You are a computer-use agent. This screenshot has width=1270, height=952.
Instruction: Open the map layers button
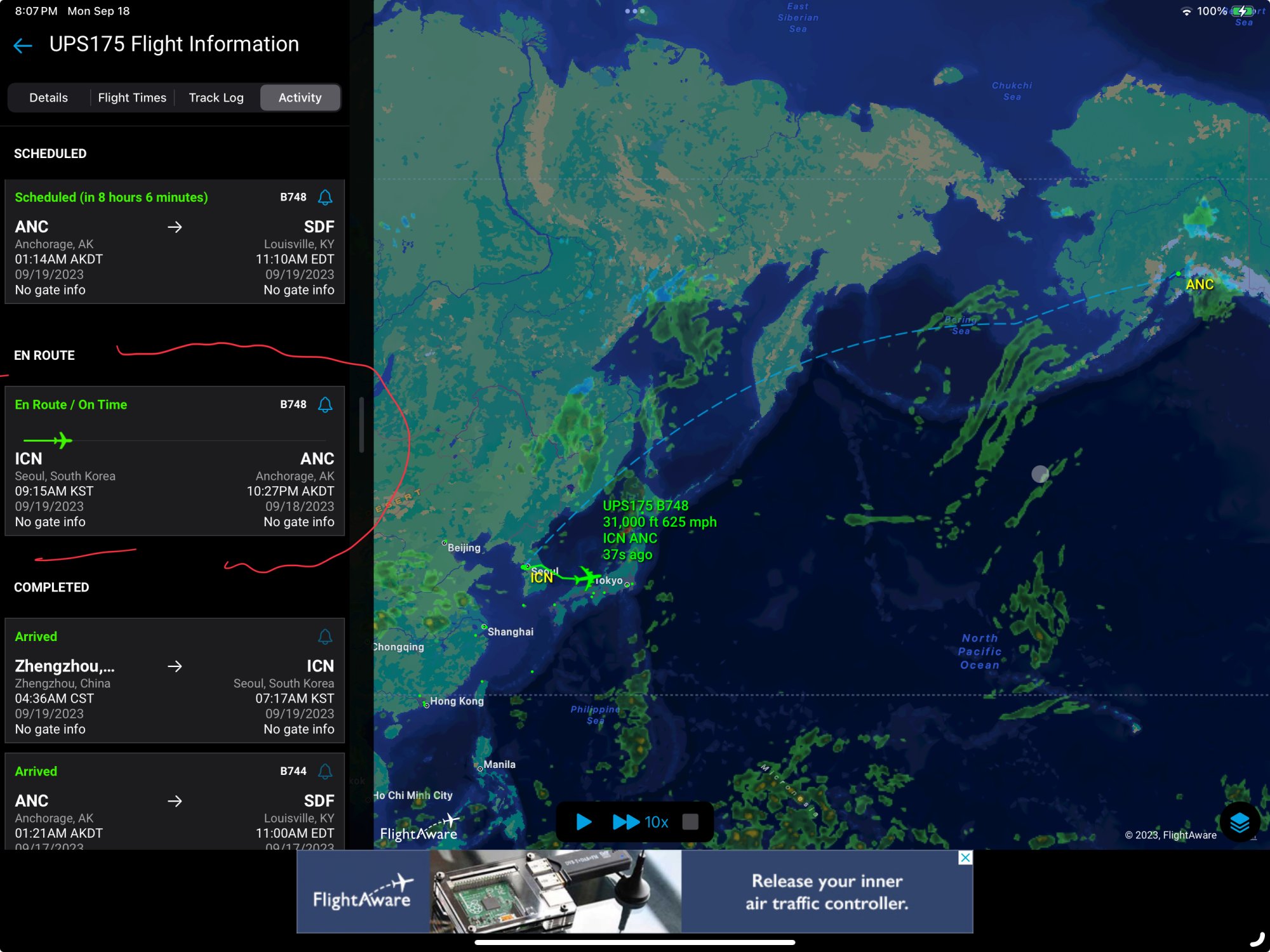click(x=1239, y=823)
